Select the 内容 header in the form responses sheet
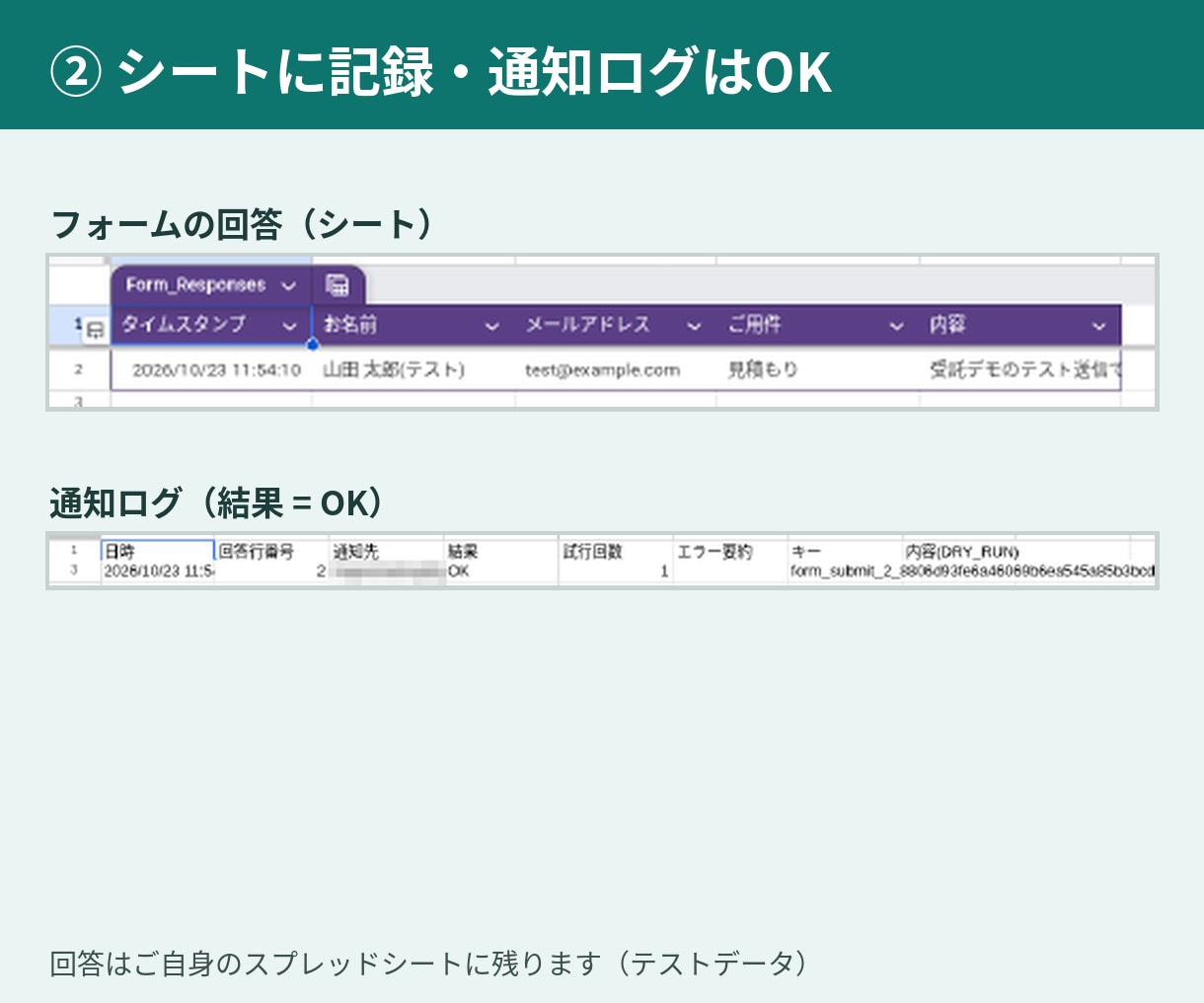The width and height of the screenshot is (1204, 1003). (x=1020, y=325)
